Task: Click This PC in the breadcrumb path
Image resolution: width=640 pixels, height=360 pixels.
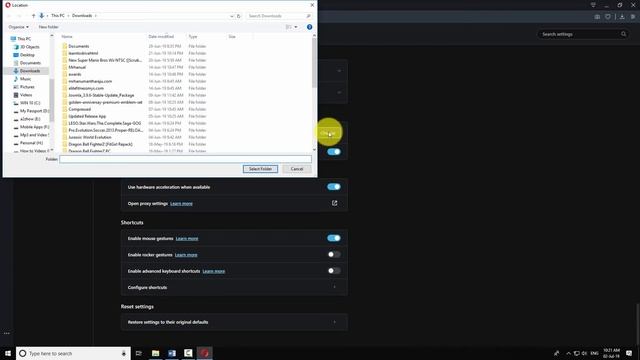Action: (x=58, y=16)
